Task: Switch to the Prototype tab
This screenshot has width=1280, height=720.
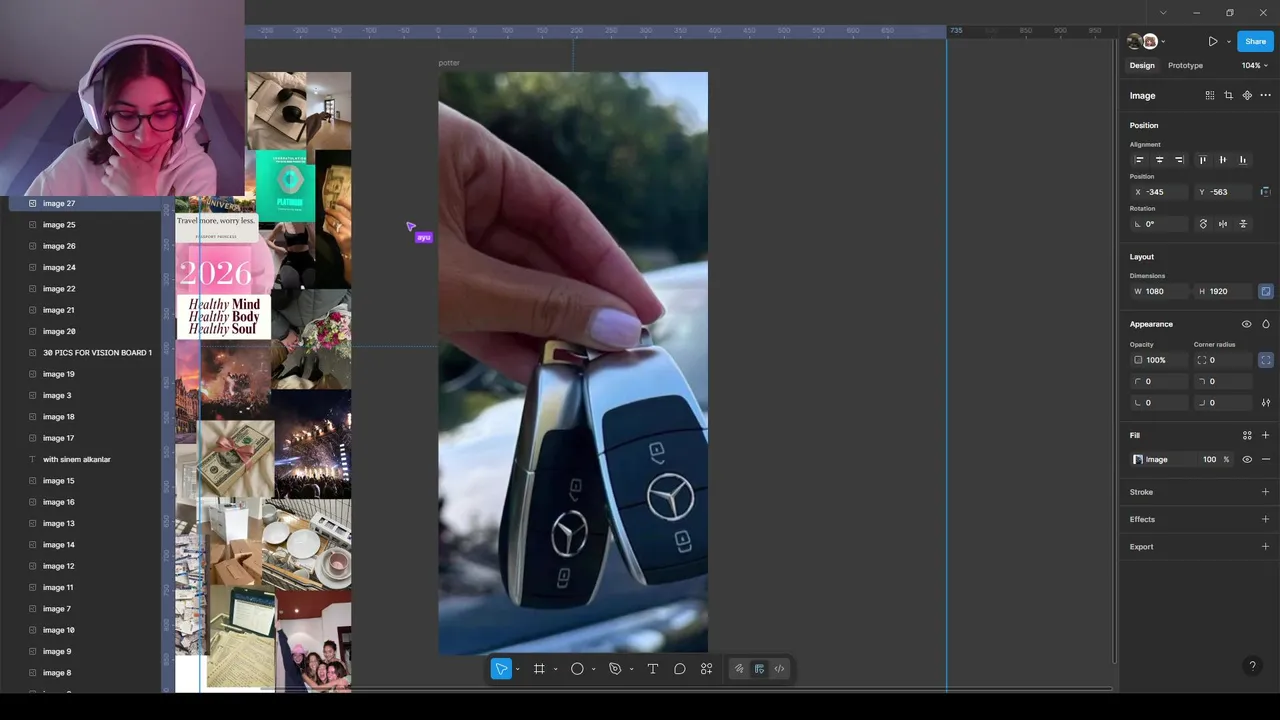Action: coord(1185,66)
